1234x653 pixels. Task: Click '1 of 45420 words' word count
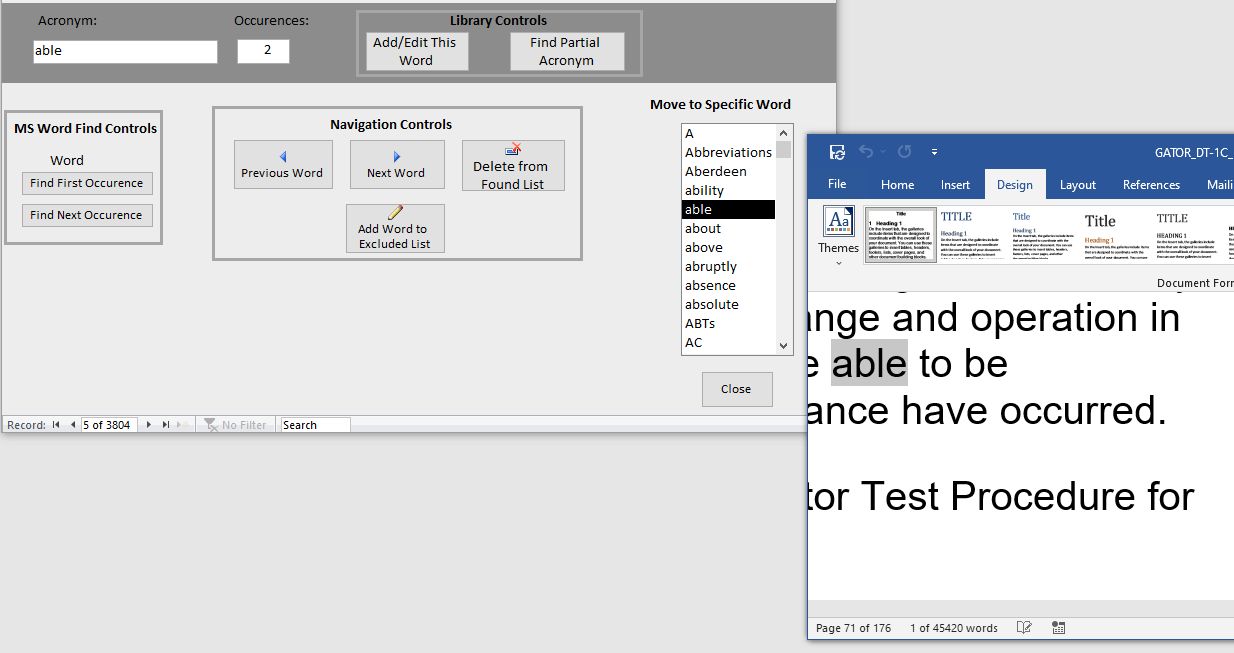(953, 628)
